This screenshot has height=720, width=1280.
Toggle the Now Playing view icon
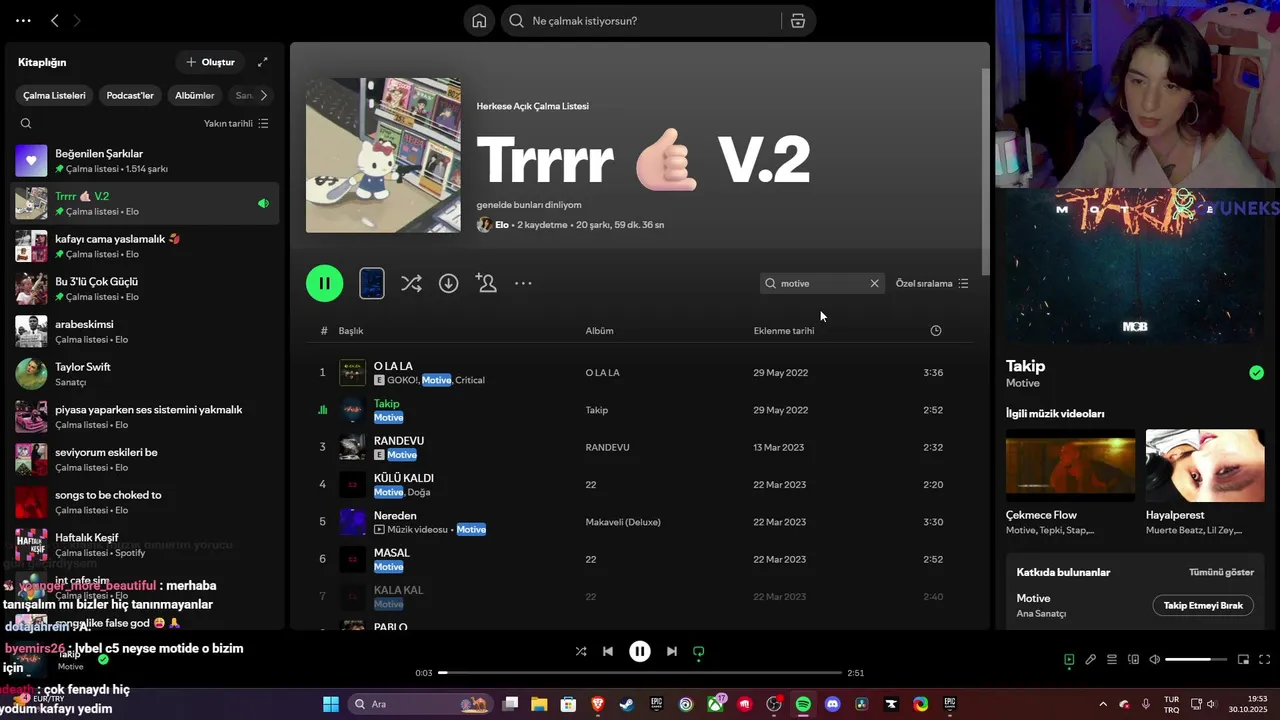[1069, 660]
